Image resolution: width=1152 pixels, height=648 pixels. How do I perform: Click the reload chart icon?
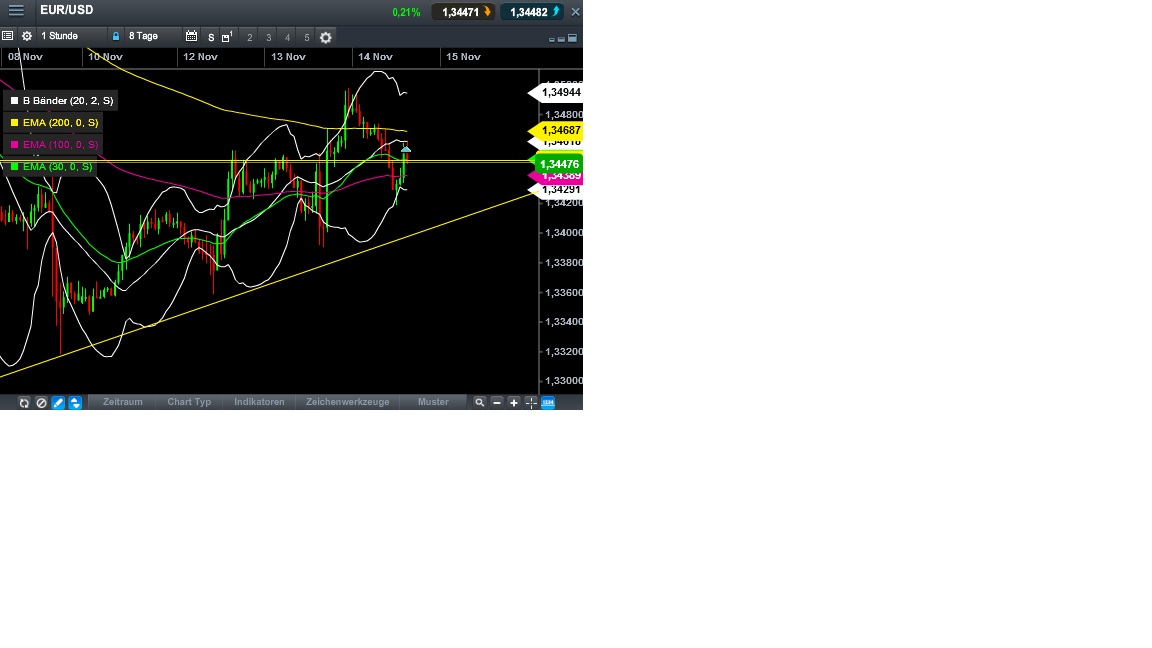(24, 402)
